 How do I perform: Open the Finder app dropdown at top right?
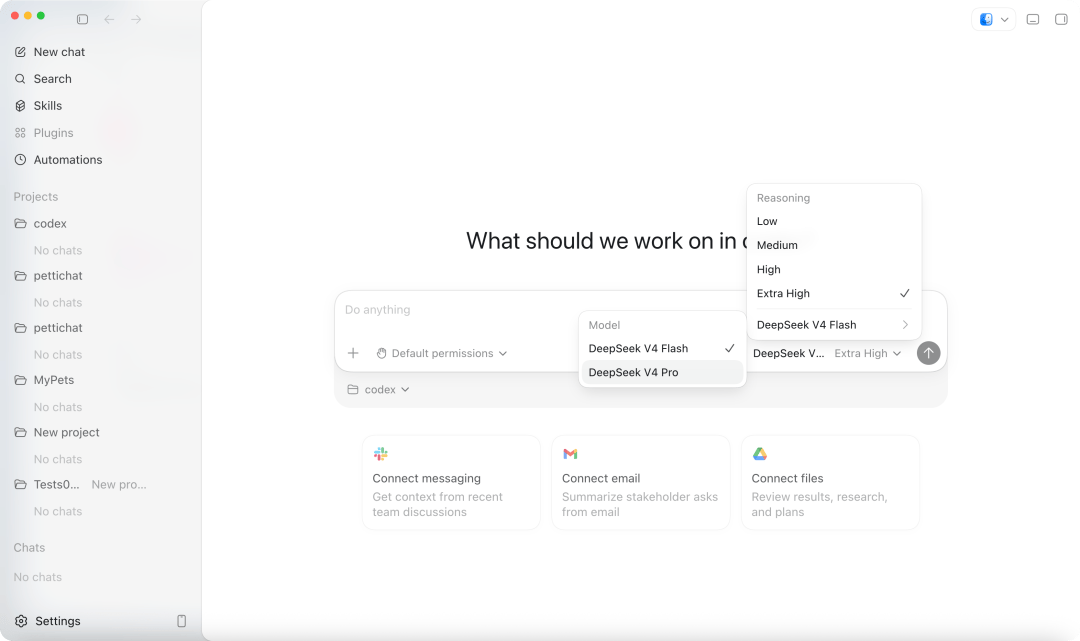click(x=993, y=19)
